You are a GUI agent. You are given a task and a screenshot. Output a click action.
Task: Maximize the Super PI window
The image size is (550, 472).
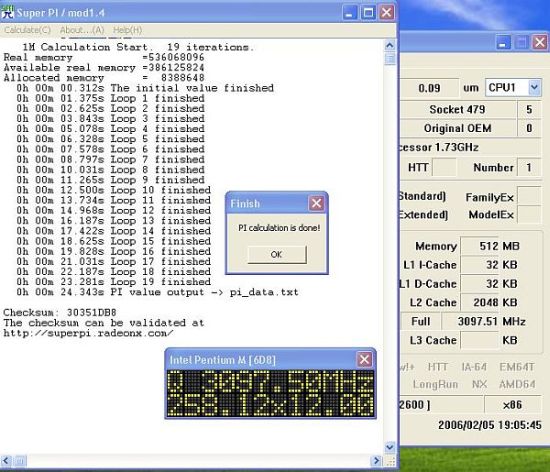(368, 13)
